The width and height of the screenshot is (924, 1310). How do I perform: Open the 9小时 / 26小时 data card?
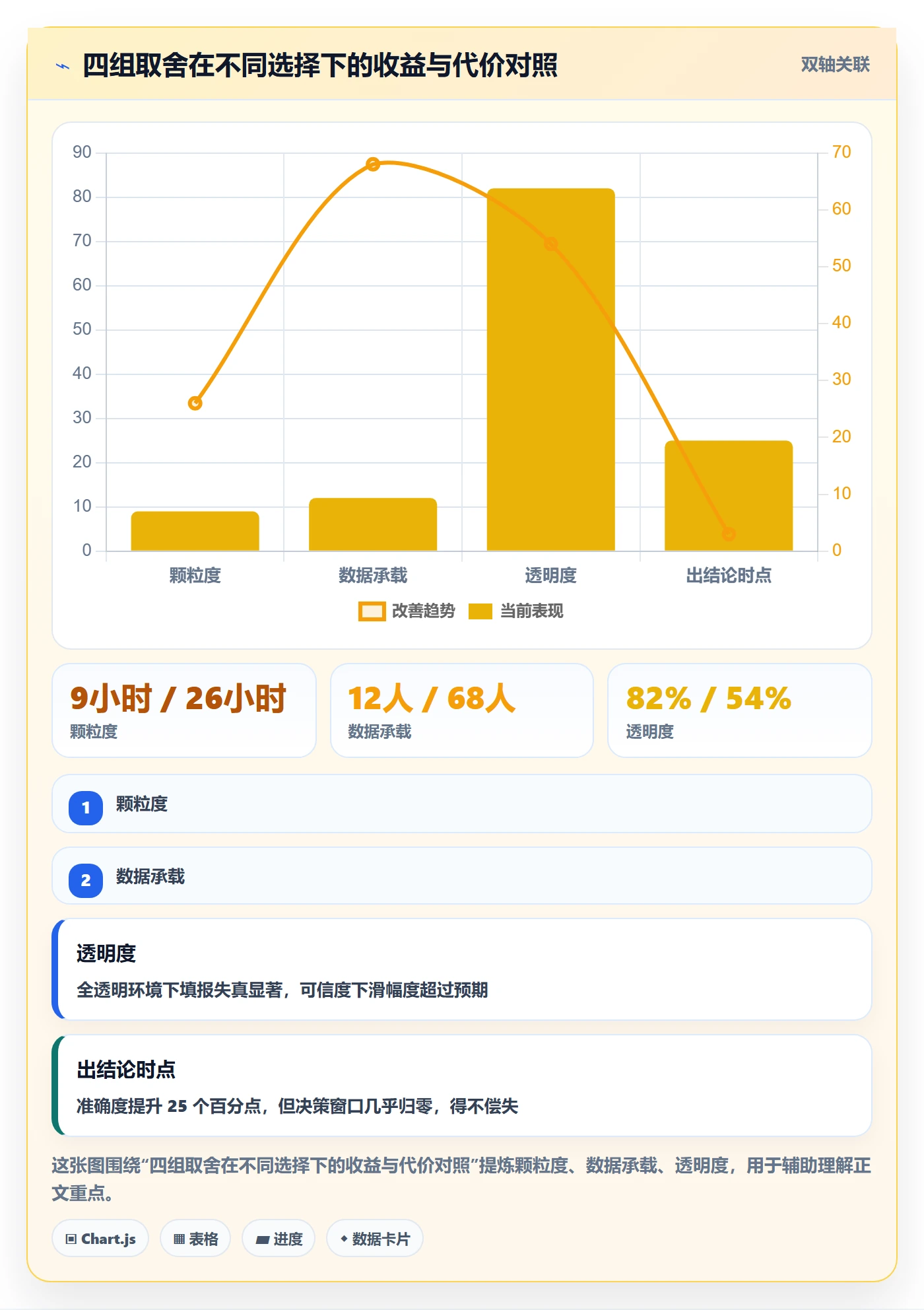click(184, 710)
